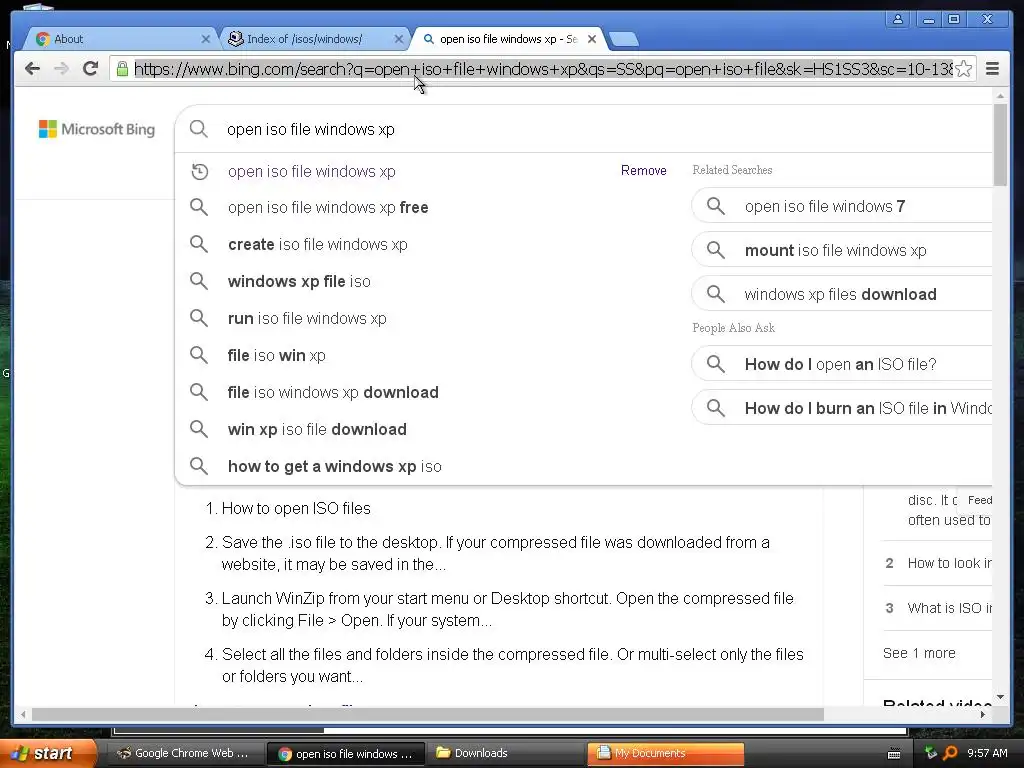Screen dimensions: 1024x768
Task: Click magnifier icon beside 'open iso file windows 7'
Action: point(716,206)
